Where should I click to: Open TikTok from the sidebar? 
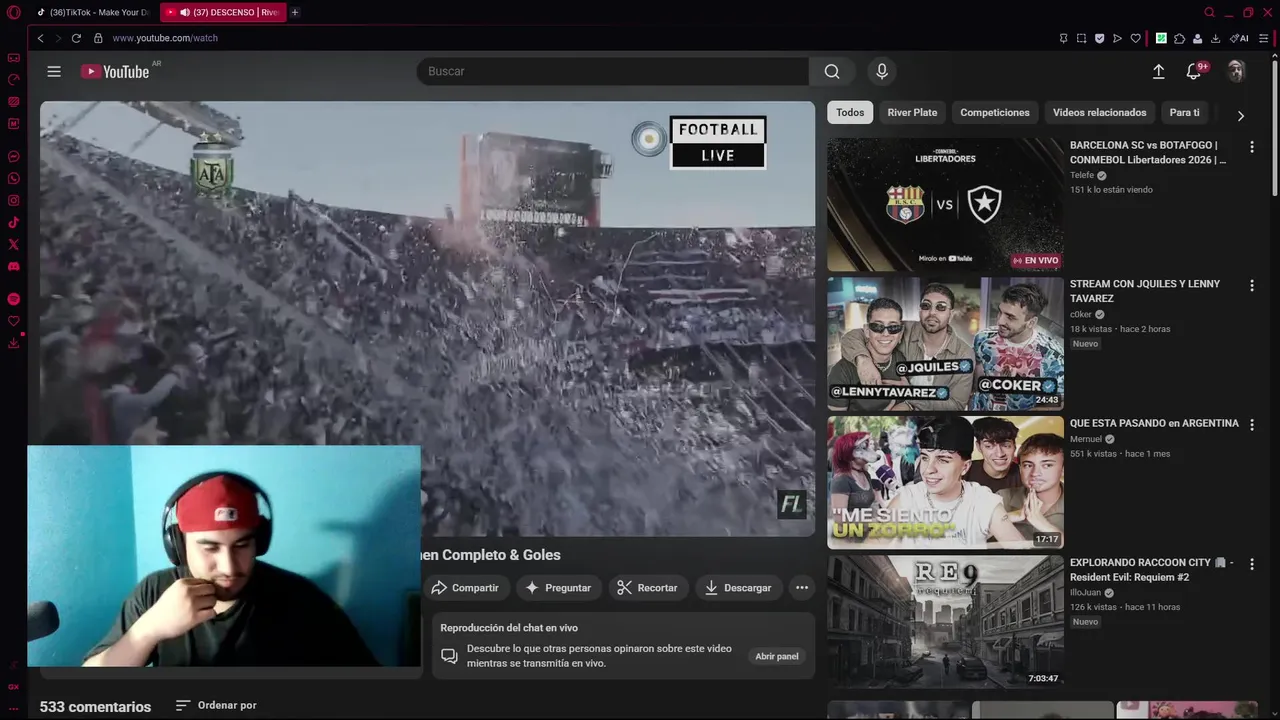pyautogui.click(x=13, y=222)
